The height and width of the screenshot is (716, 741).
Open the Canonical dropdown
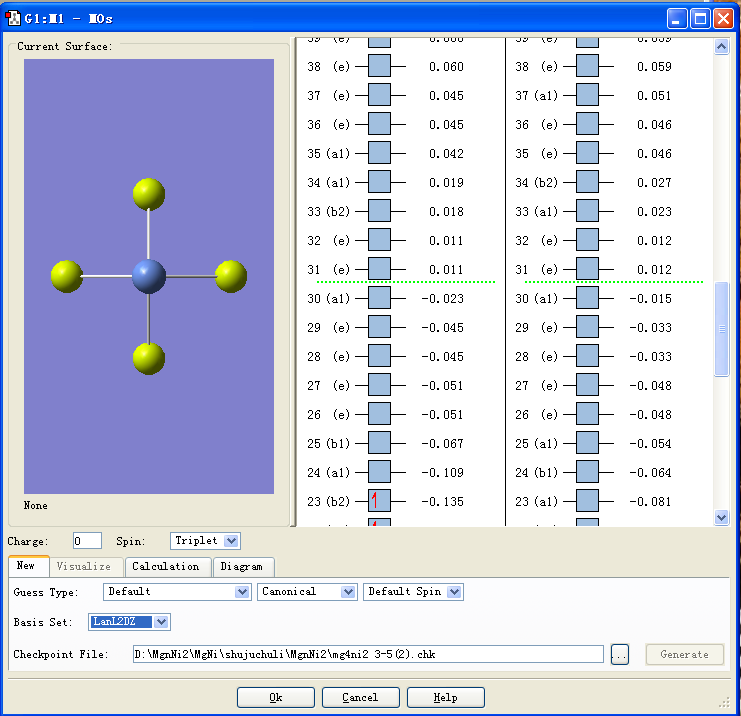tap(348, 592)
